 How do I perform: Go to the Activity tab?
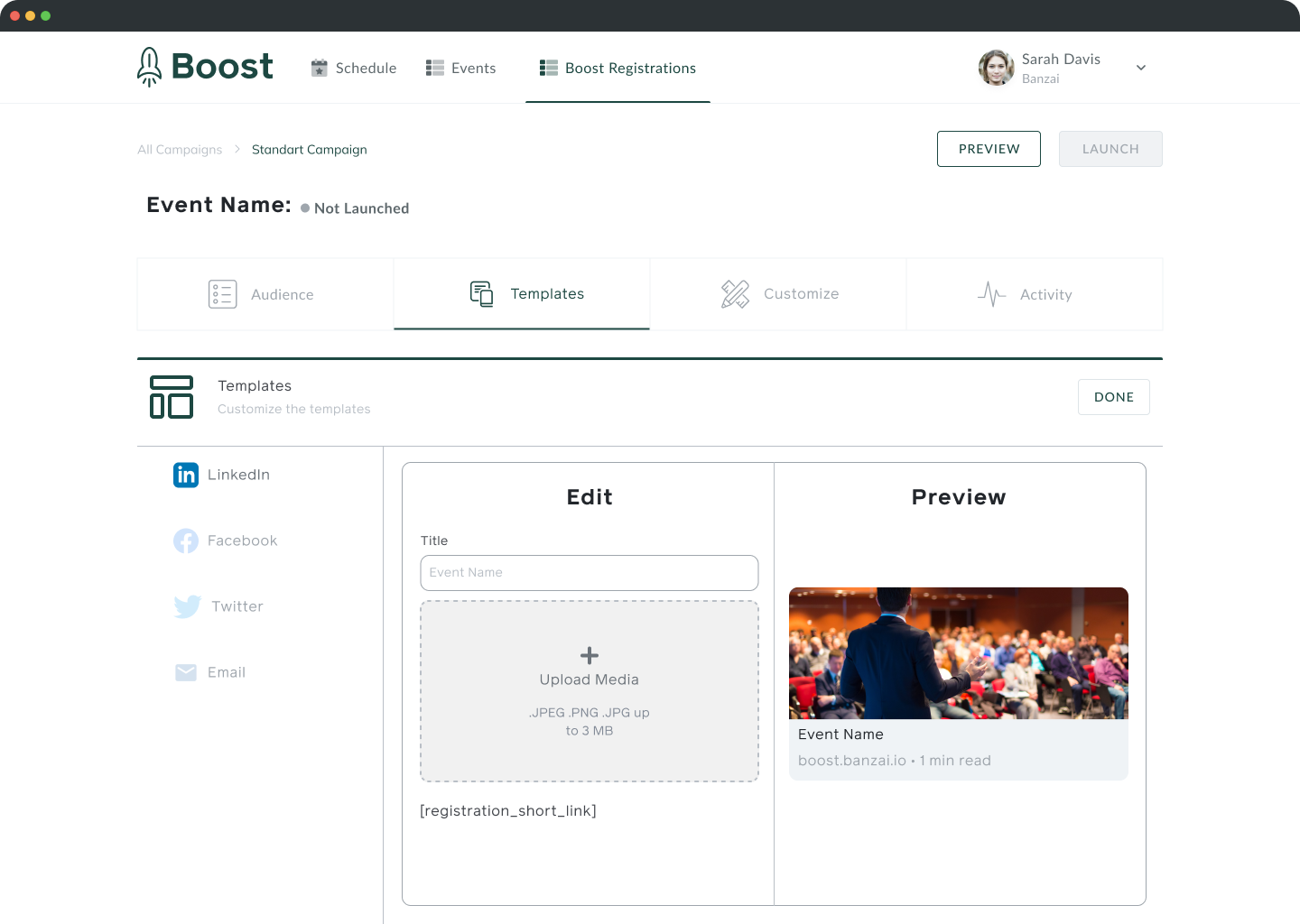[x=1035, y=294]
